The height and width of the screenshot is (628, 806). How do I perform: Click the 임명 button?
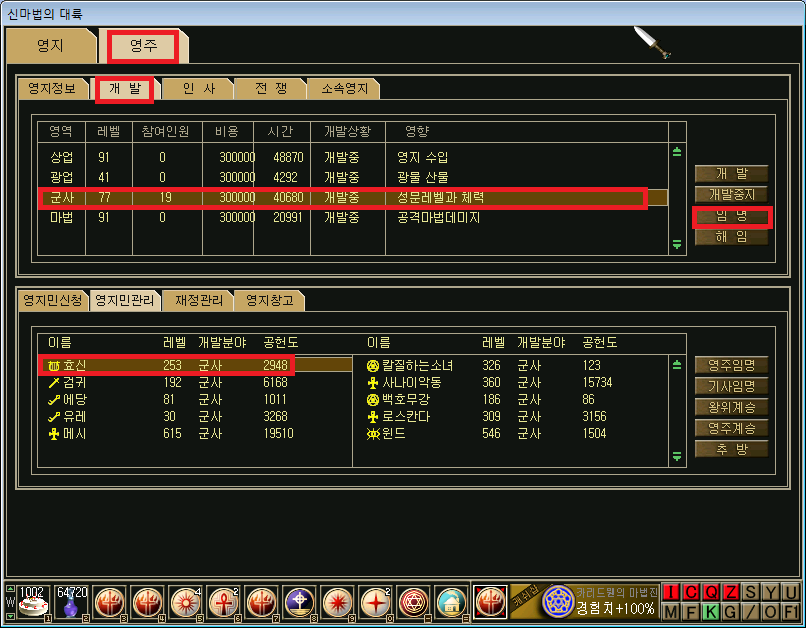731,216
